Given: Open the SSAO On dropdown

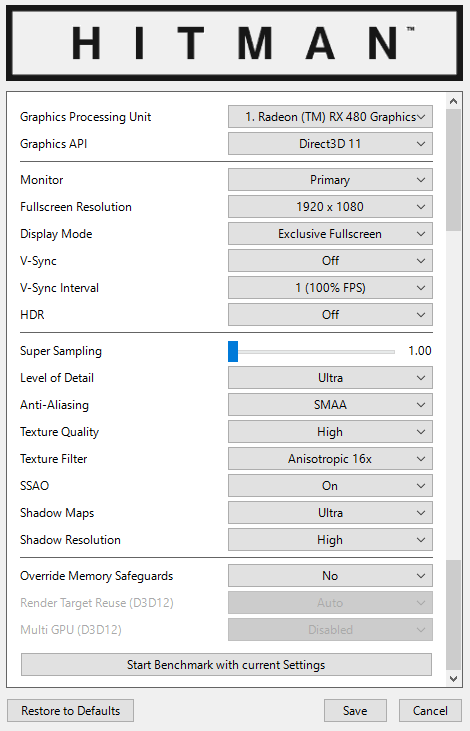Looking at the screenshot, I should click(x=330, y=486).
